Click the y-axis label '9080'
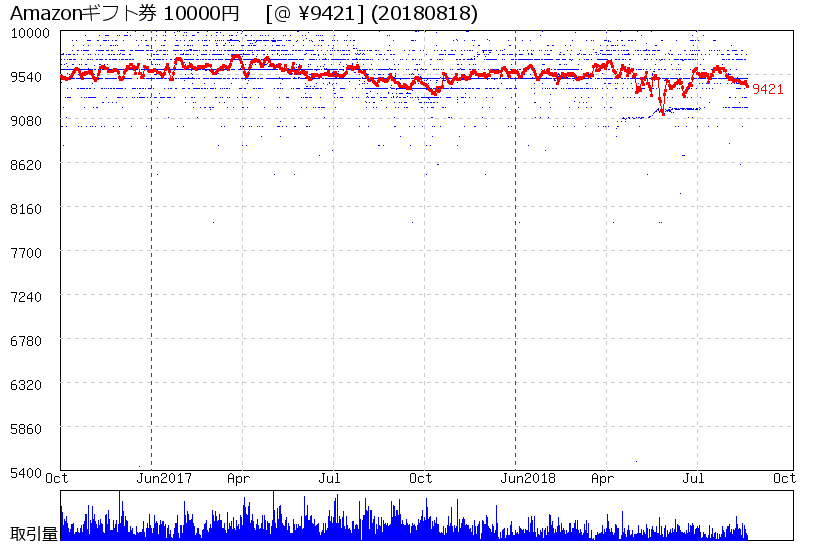829x551 pixels. (x=26, y=121)
